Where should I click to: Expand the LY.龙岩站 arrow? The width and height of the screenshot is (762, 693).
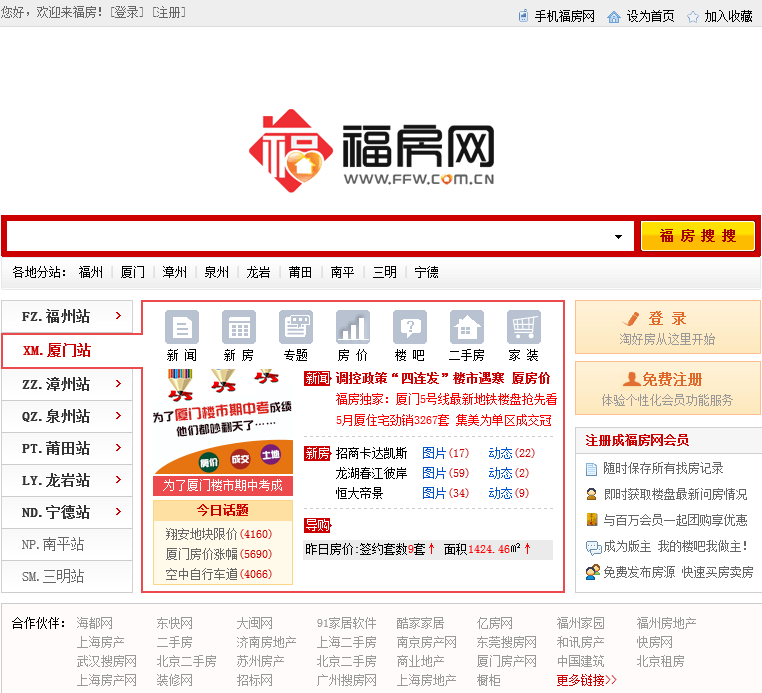pyautogui.click(x=119, y=480)
